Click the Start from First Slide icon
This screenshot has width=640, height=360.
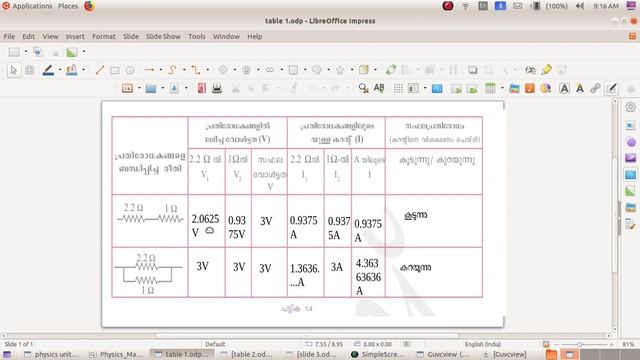coord(456,88)
